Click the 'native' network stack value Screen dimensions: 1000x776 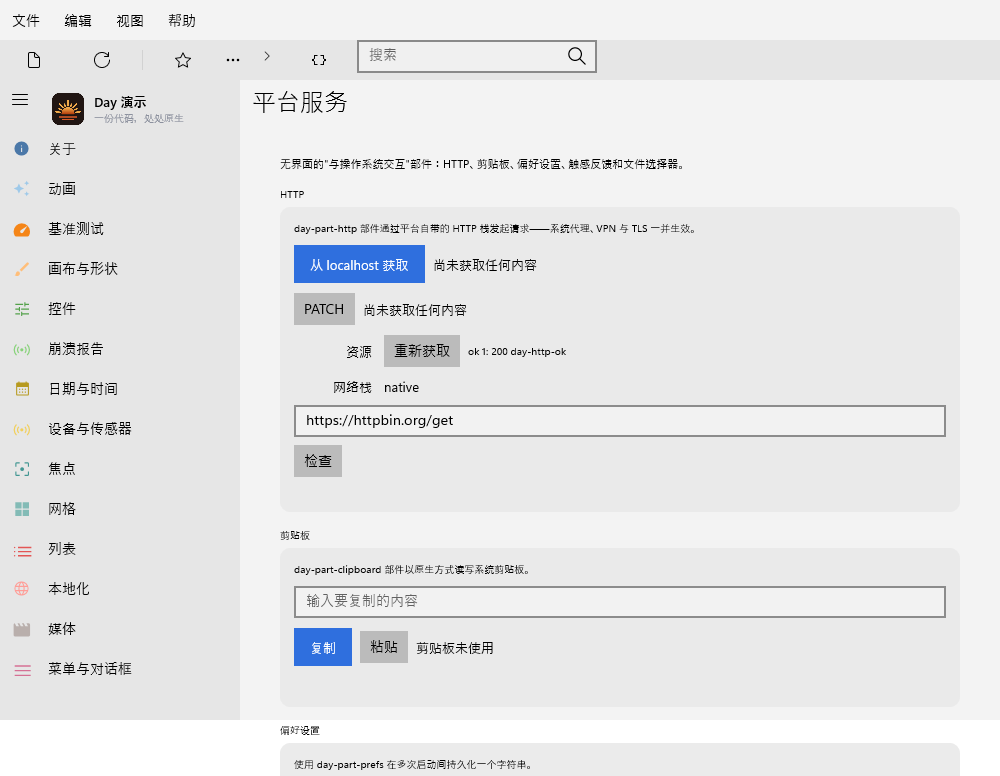[x=401, y=388]
